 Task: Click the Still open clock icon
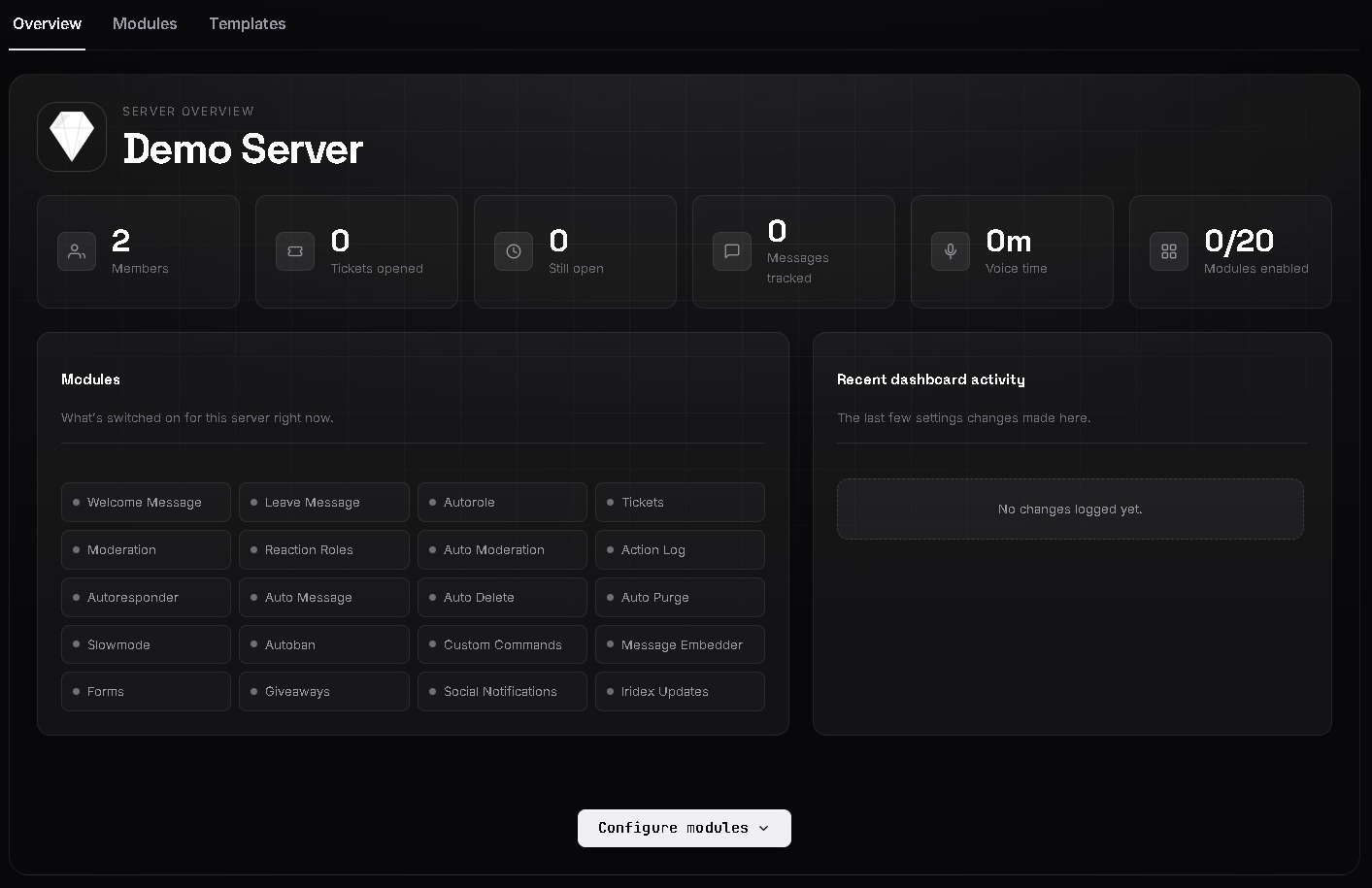click(x=514, y=251)
